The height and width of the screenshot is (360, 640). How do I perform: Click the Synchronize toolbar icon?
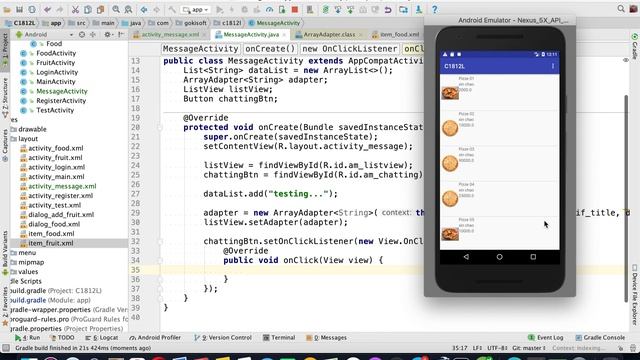(x=32, y=9)
